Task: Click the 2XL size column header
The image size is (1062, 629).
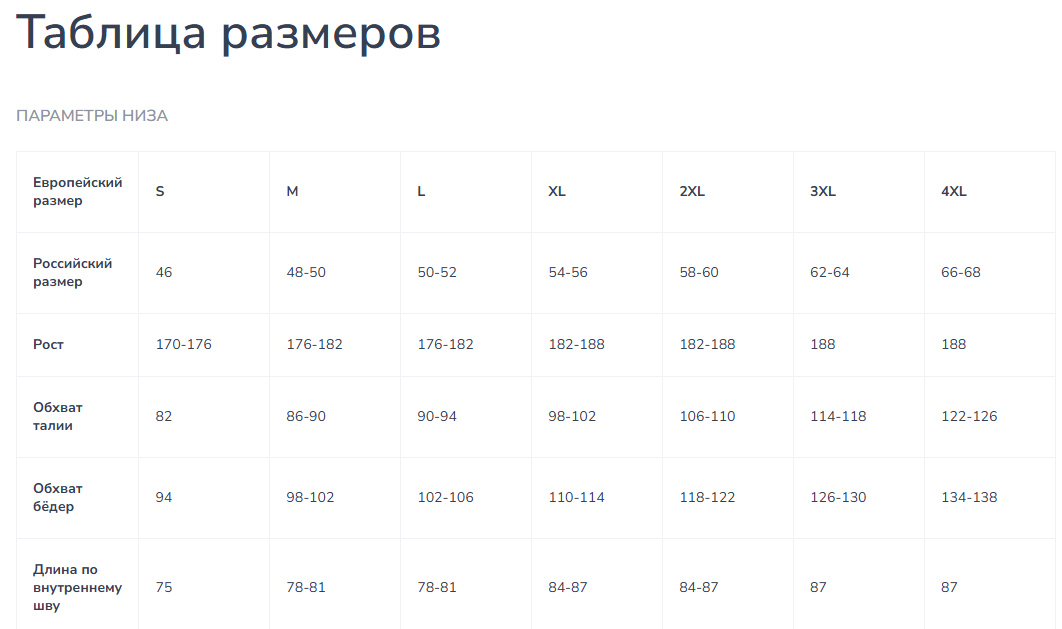Action: (692, 192)
